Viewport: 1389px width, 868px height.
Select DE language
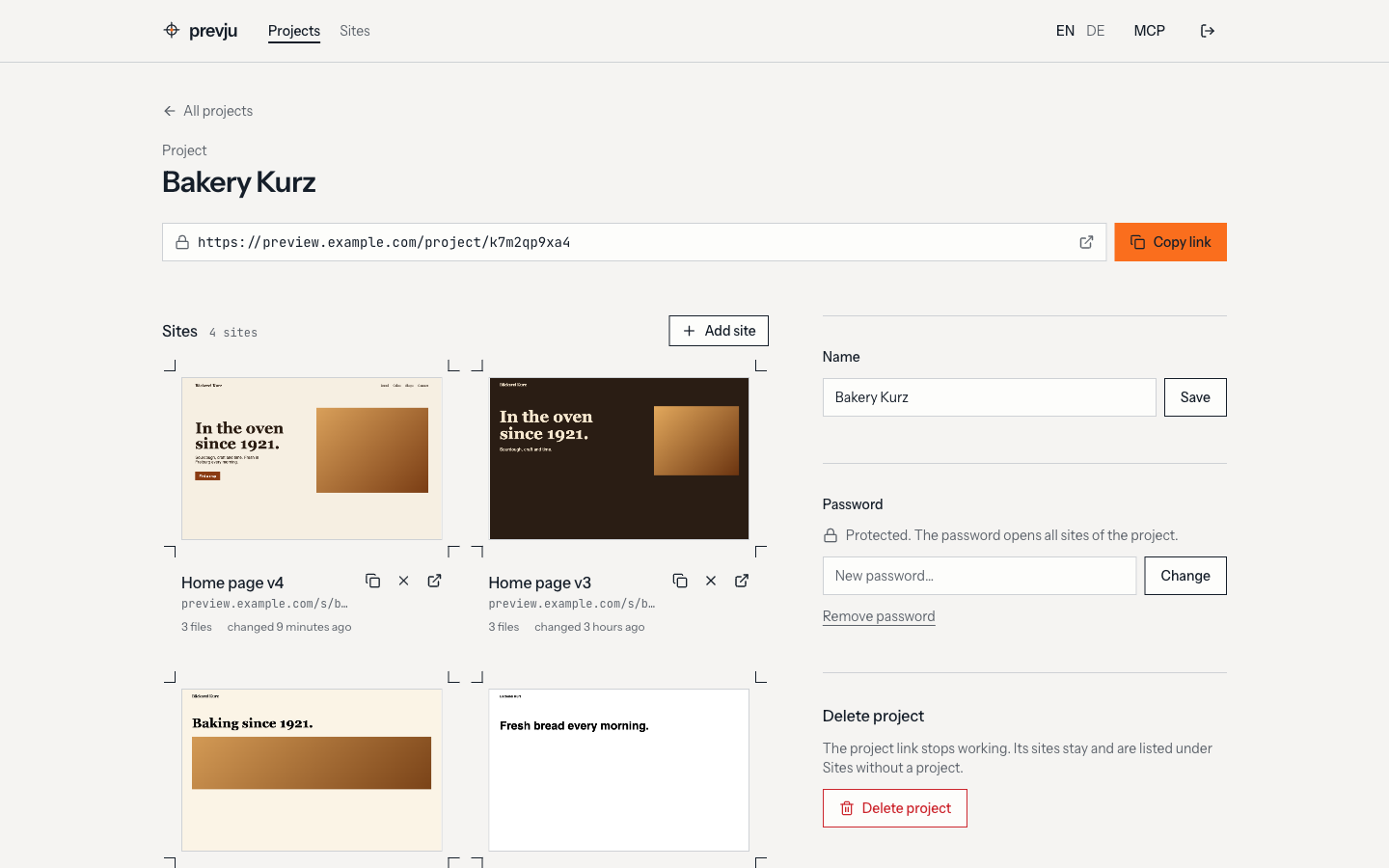(1096, 31)
